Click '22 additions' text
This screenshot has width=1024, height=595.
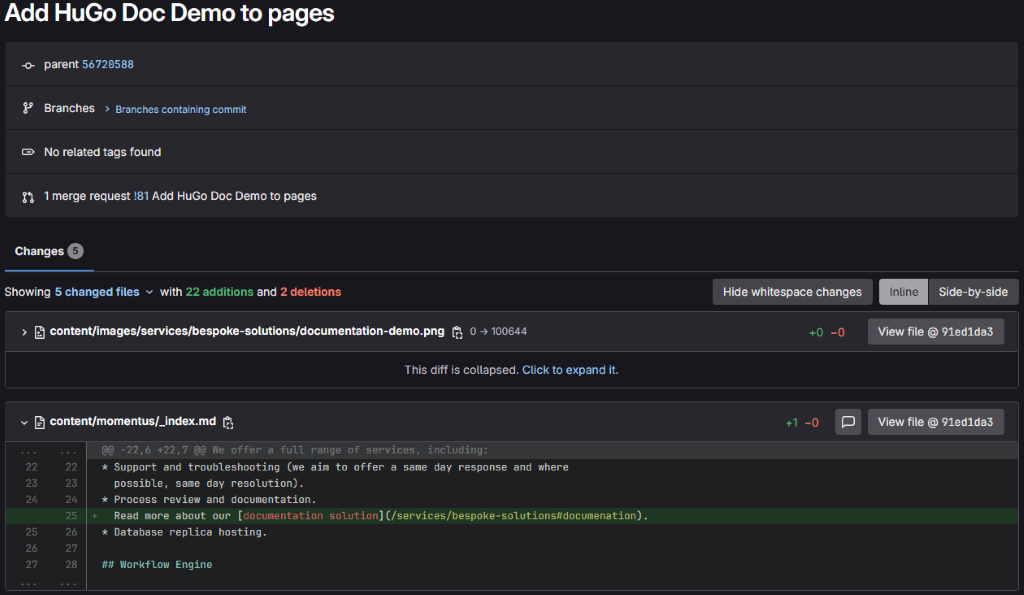click(x=219, y=292)
